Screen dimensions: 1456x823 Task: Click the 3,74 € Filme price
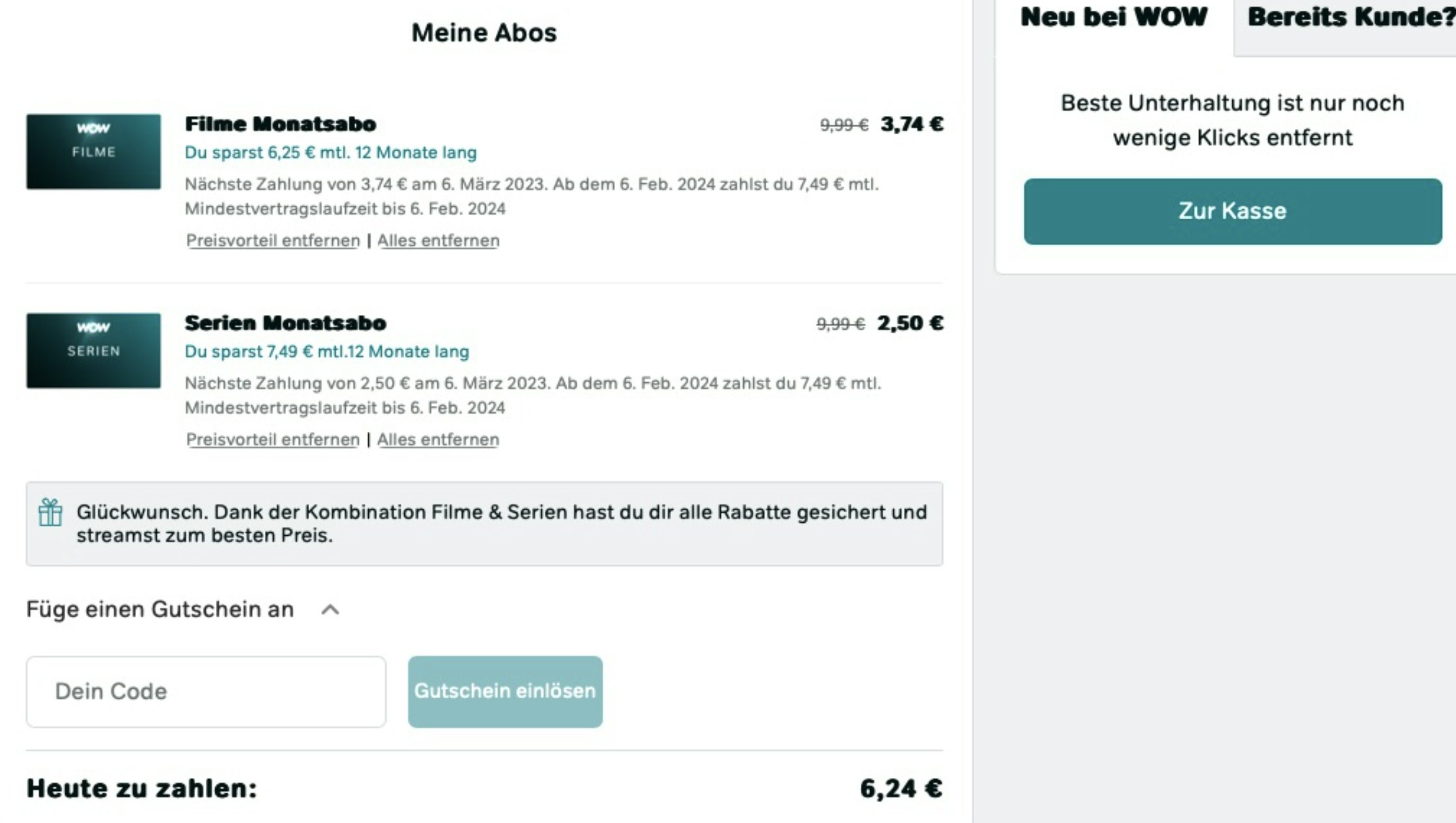point(912,124)
